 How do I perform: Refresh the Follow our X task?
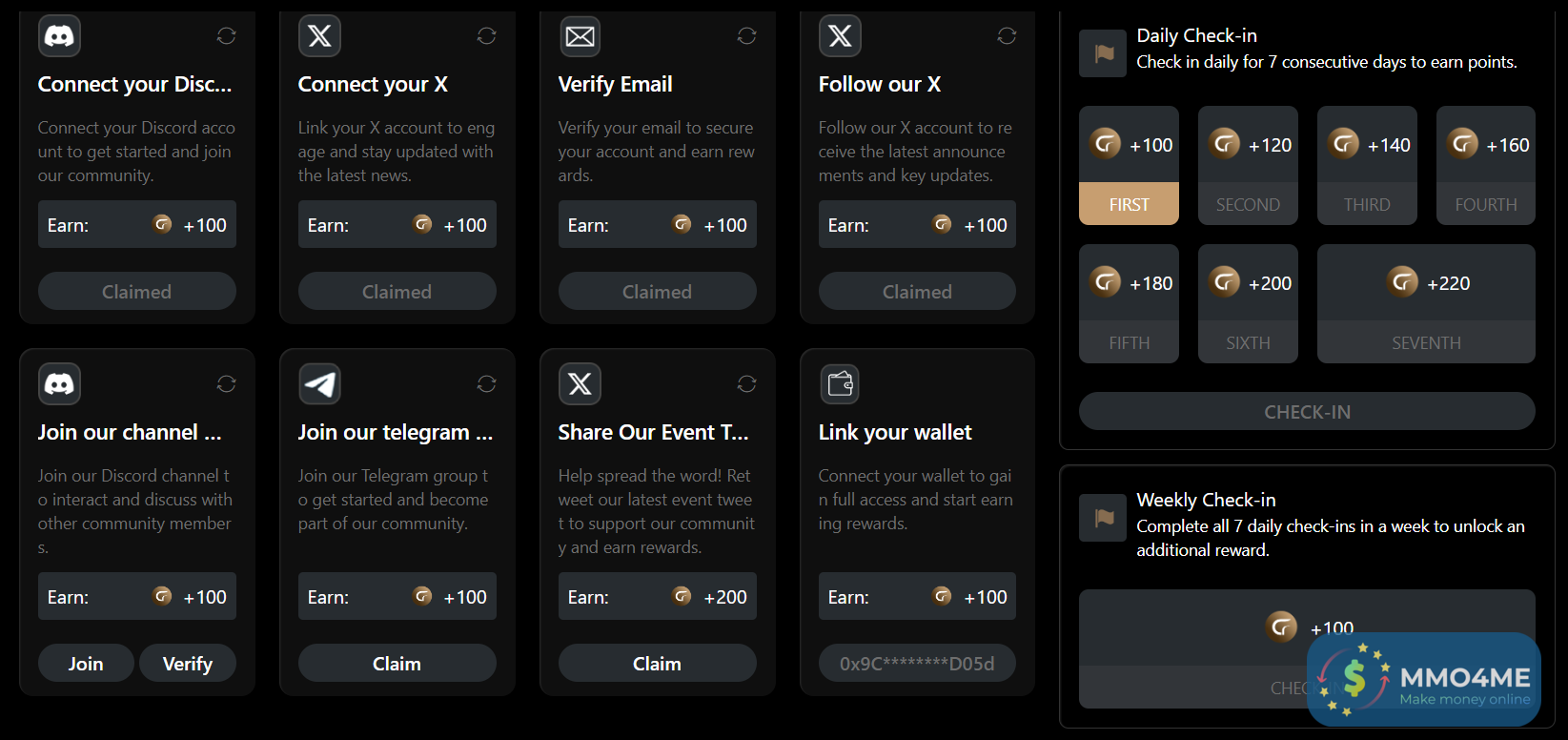point(1007,36)
